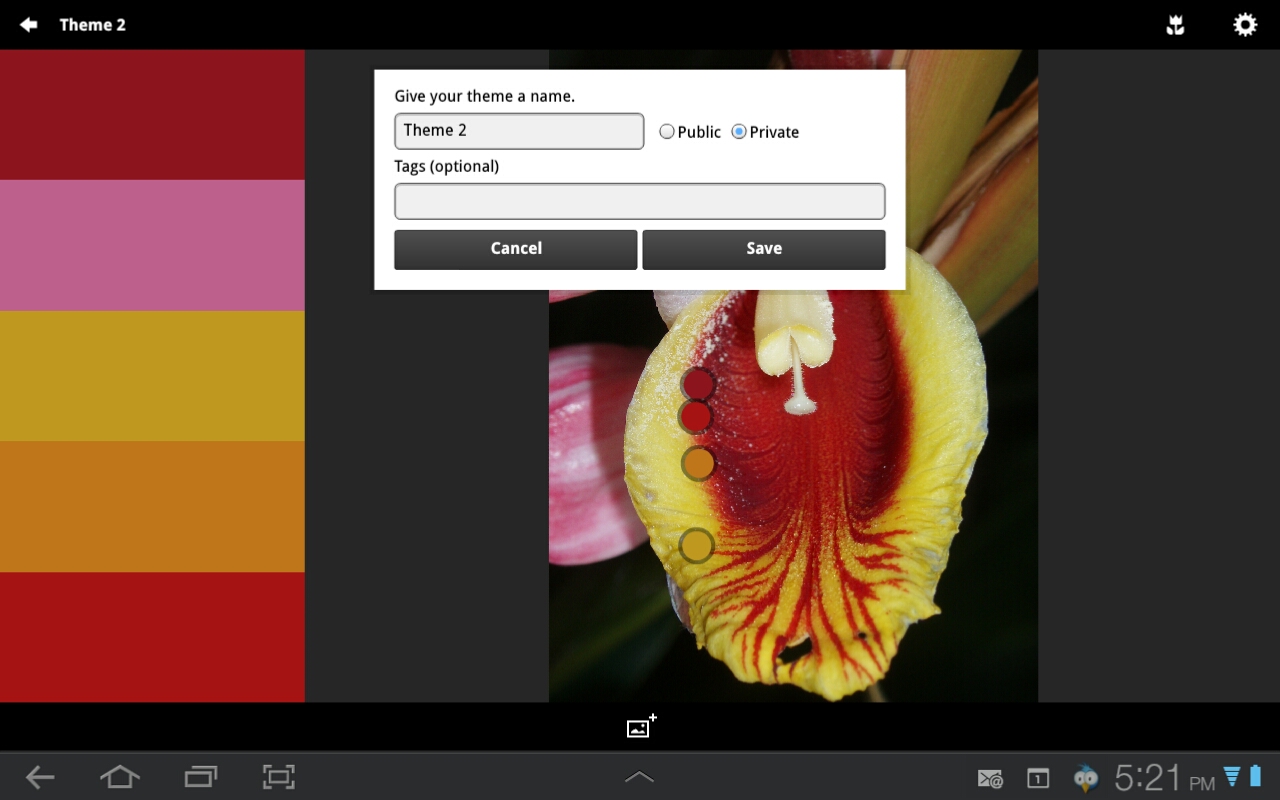1280x800 pixels.
Task: Tap the Wi-Fi signal status icon
Action: (x=1232, y=776)
